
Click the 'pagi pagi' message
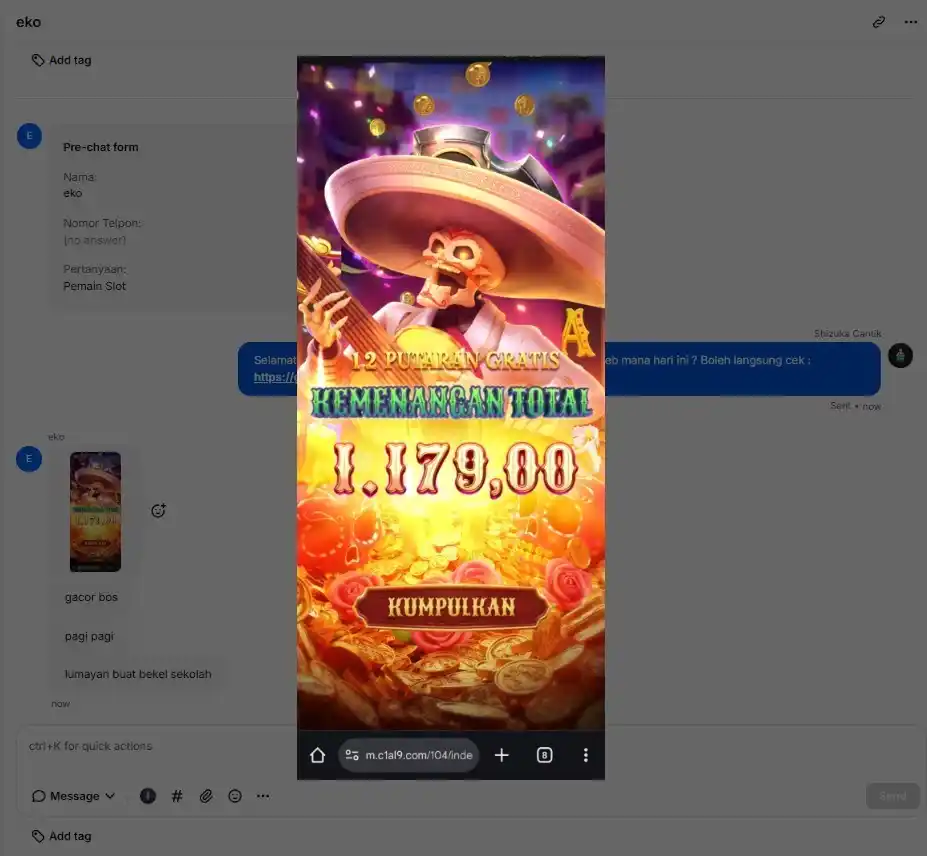tap(89, 637)
